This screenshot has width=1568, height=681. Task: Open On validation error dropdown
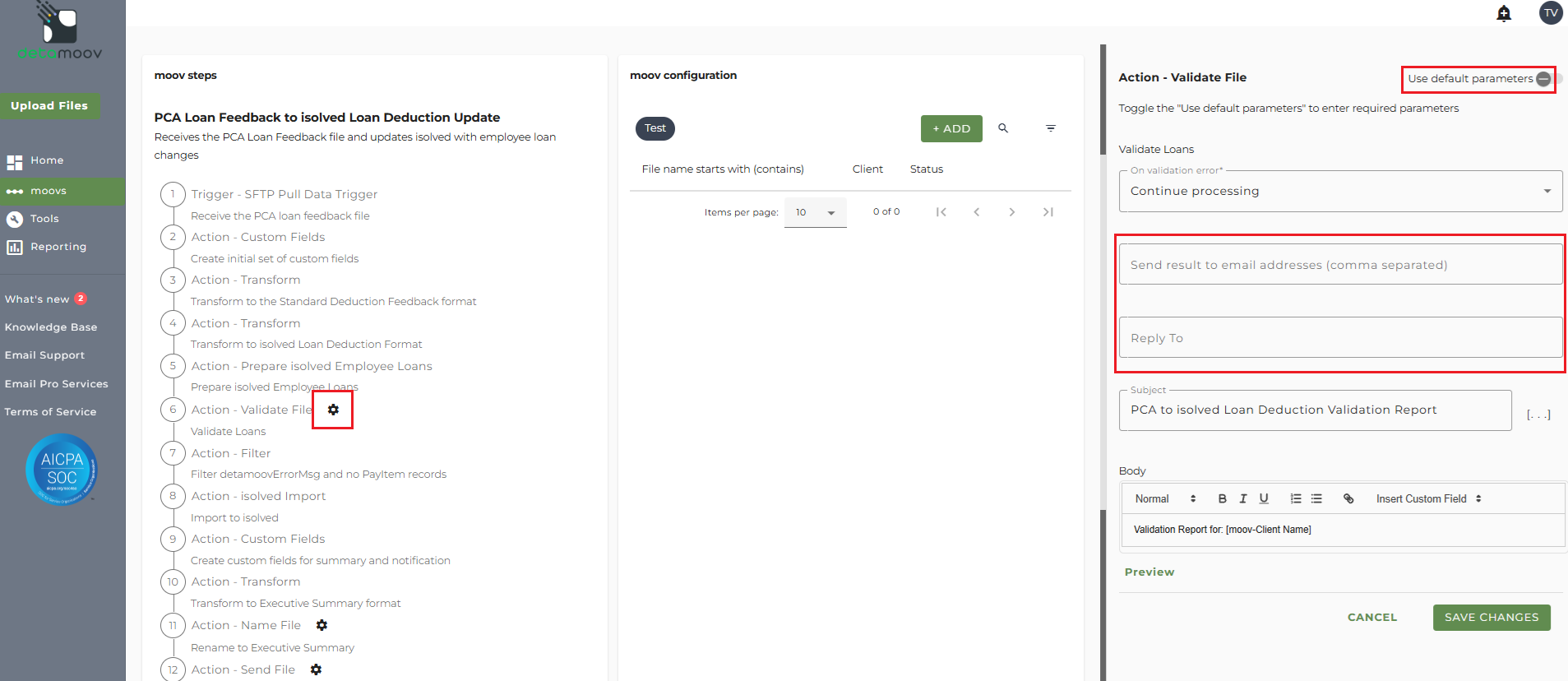[x=1340, y=191]
